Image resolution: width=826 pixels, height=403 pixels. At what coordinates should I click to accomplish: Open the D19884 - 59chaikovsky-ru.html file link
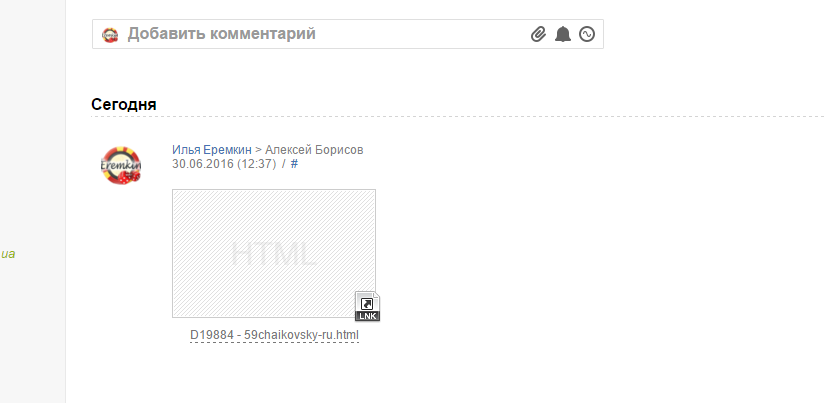[x=274, y=335]
